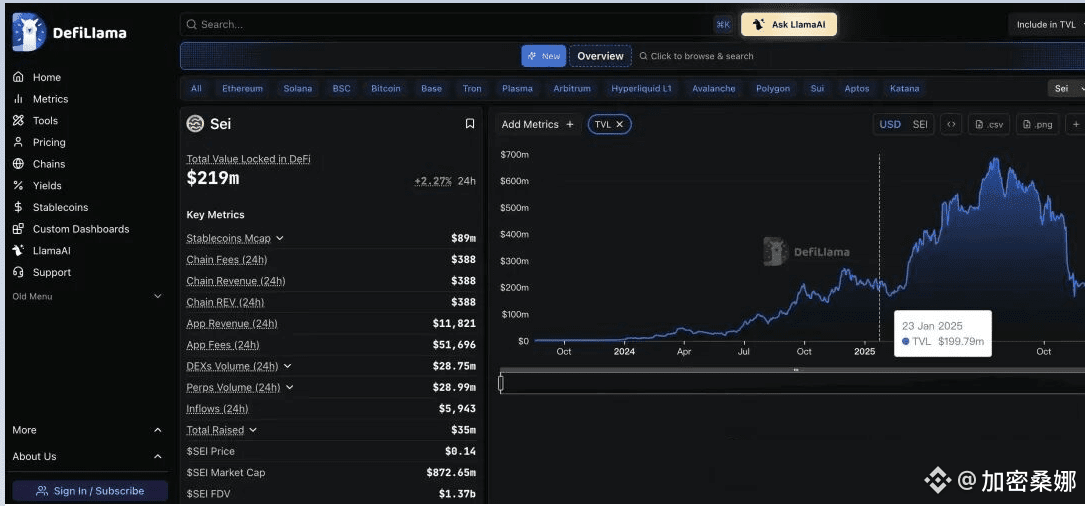Click the embed code icon button
Image resolution: width=1085 pixels, height=506 pixels.
tap(951, 125)
